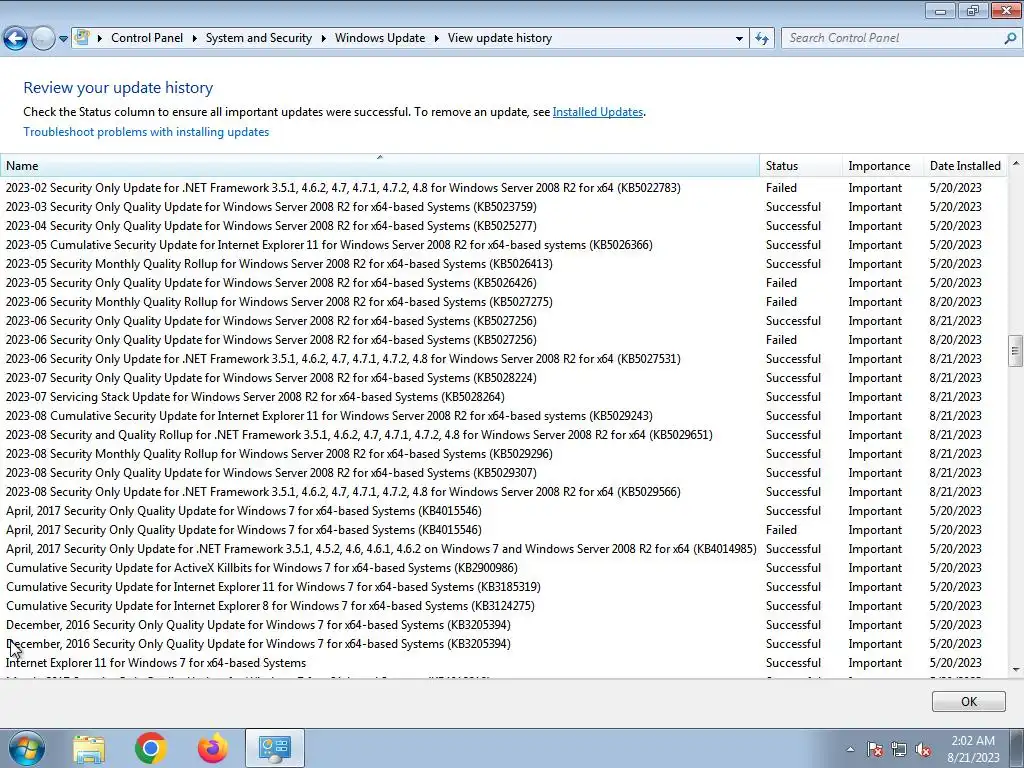Select .NET Rollup KB5029651 row
The width and height of the screenshot is (1024, 768).
pyautogui.click(x=504, y=435)
